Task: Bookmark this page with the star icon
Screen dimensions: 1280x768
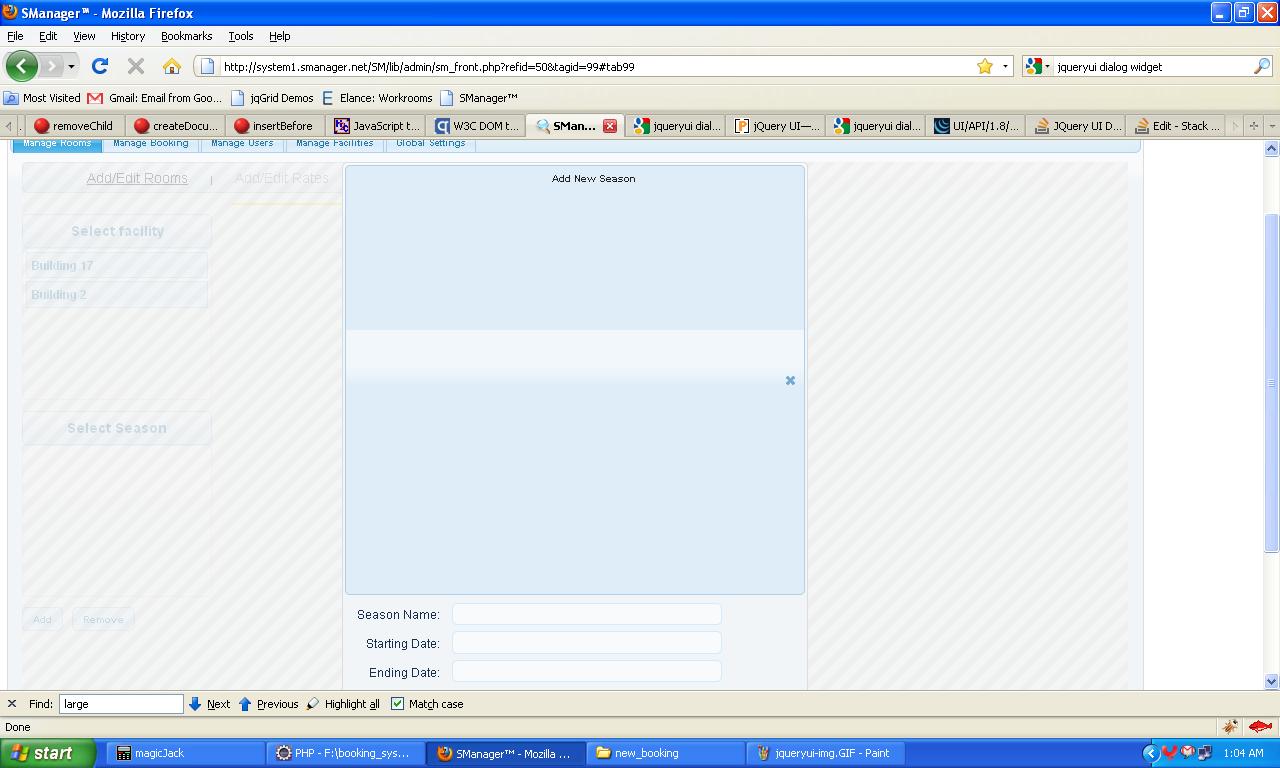Action: pyautogui.click(x=985, y=66)
